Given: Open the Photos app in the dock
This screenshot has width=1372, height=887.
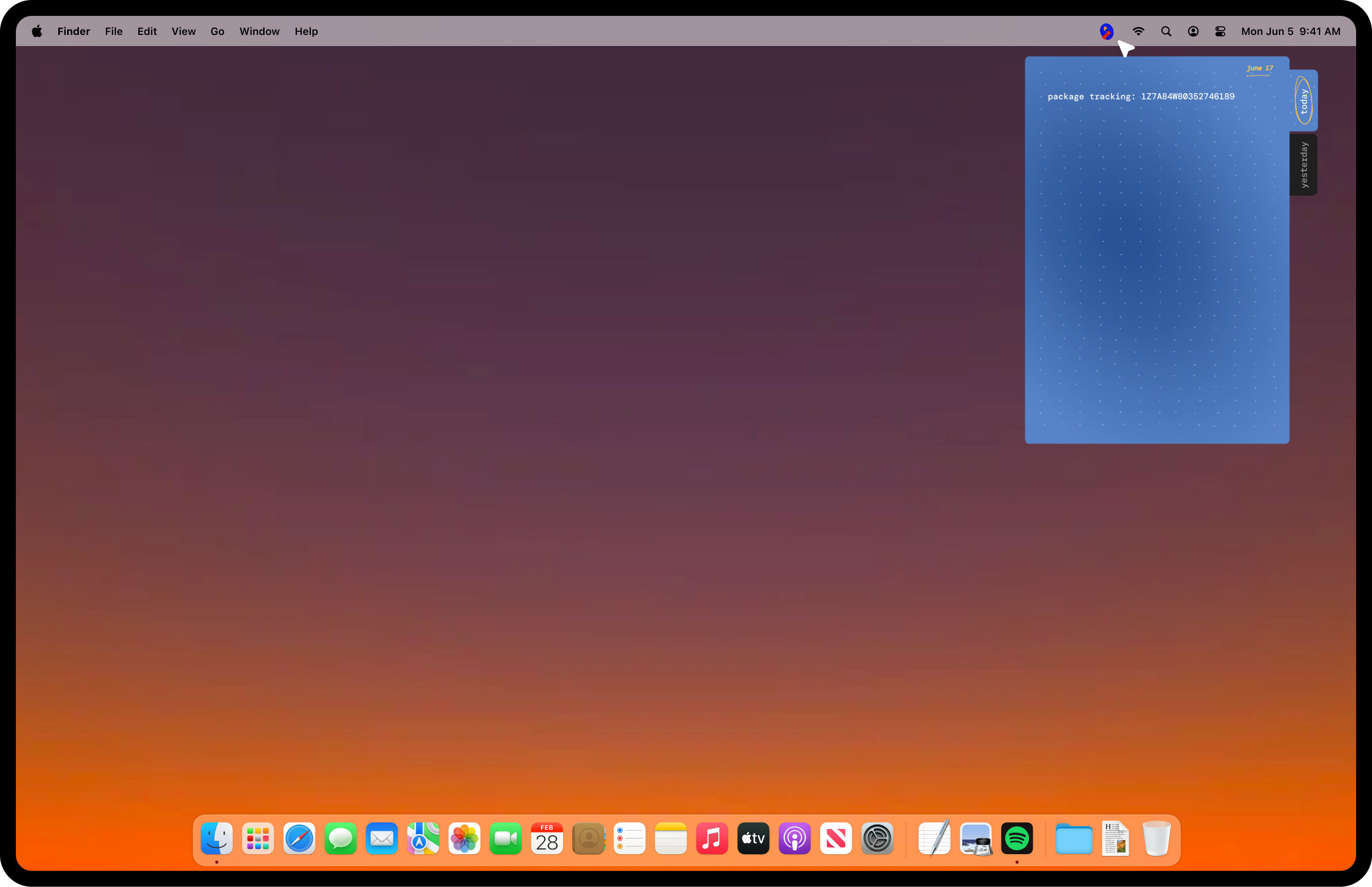Looking at the screenshot, I should coord(464,839).
